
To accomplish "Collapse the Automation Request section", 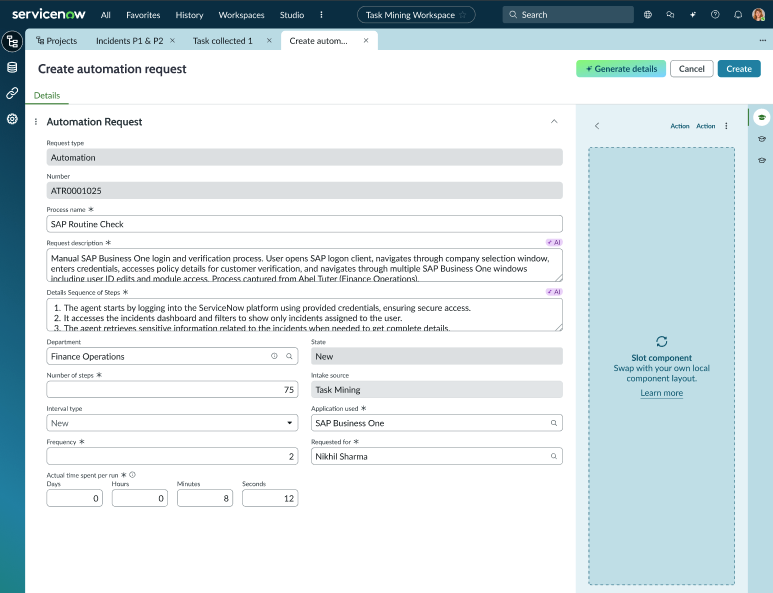I will click(x=554, y=121).
